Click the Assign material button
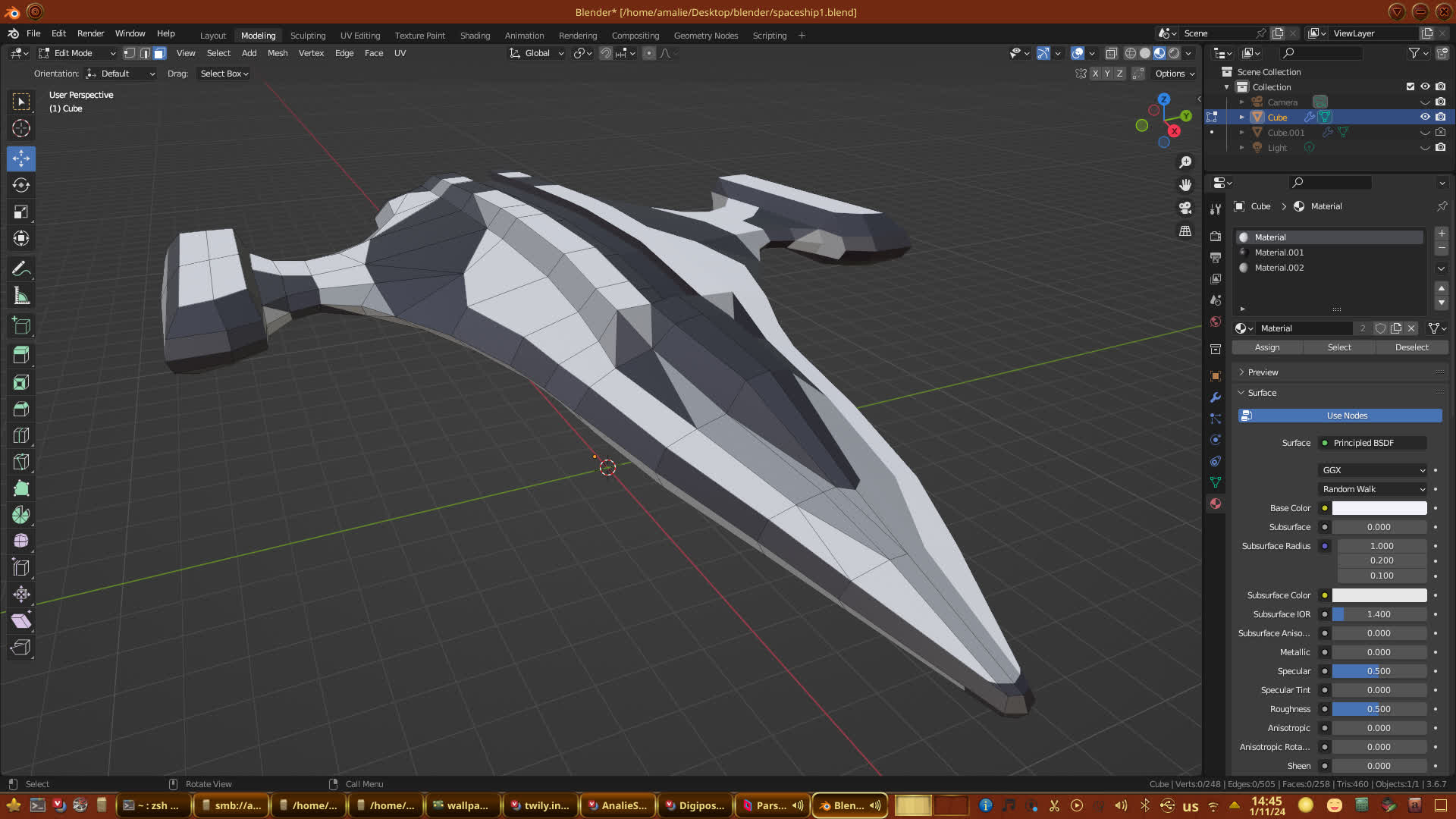Viewport: 1456px width, 819px height. pyautogui.click(x=1267, y=347)
